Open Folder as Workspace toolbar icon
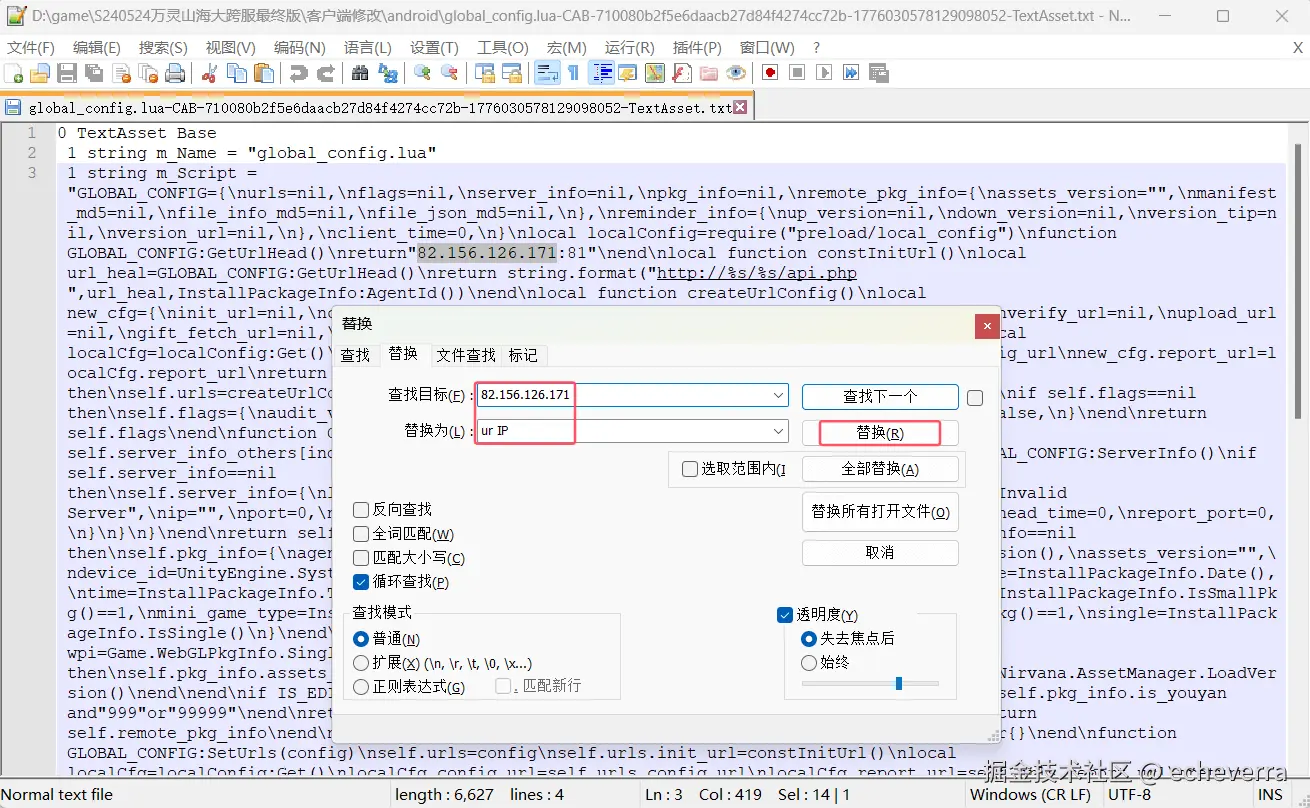This screenshot has height=808, width=1310. click(709, 73)
